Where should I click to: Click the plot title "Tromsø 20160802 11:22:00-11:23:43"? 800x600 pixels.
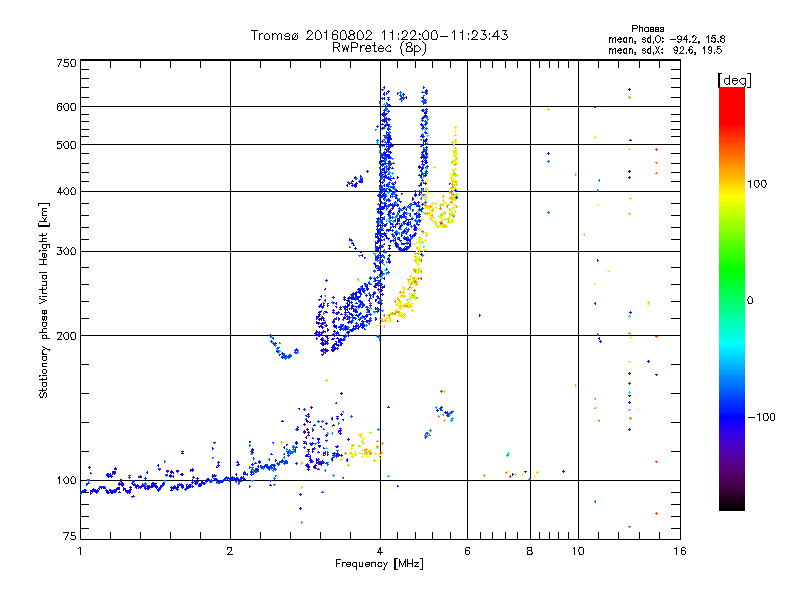point(379,35)
